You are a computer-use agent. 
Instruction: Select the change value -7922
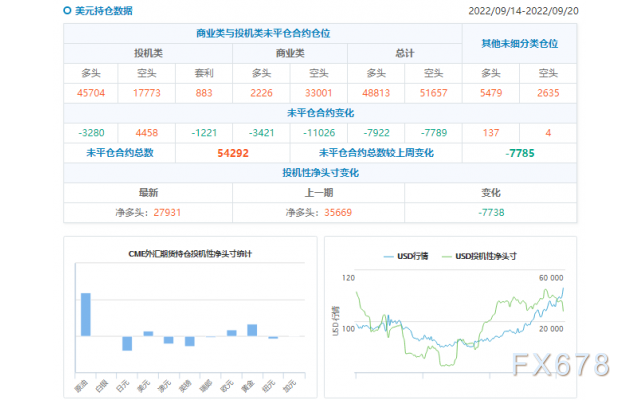[x=376, y=133]
